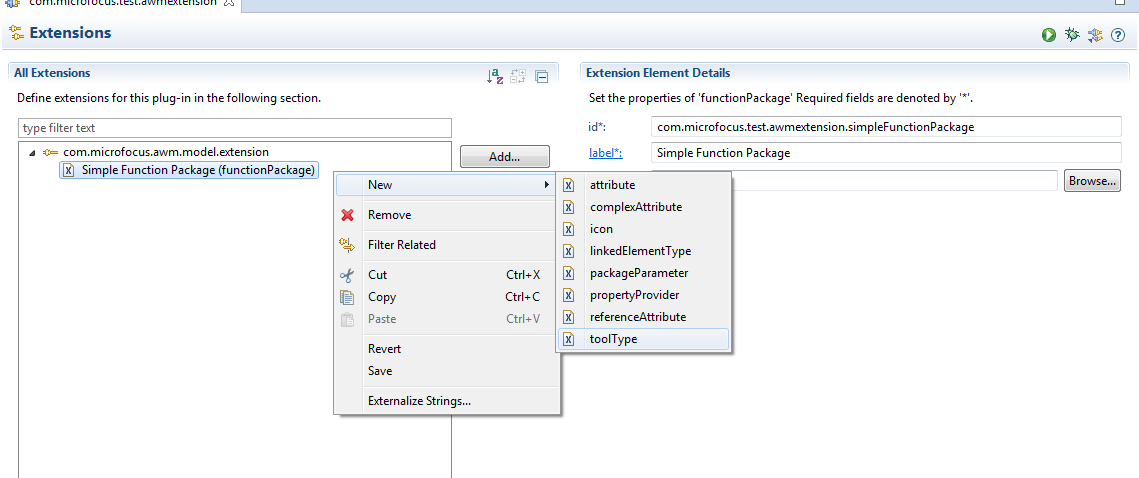1139x478 pixels.
Task: Click the Collapse All icon
Action: (x=541, y=76)
